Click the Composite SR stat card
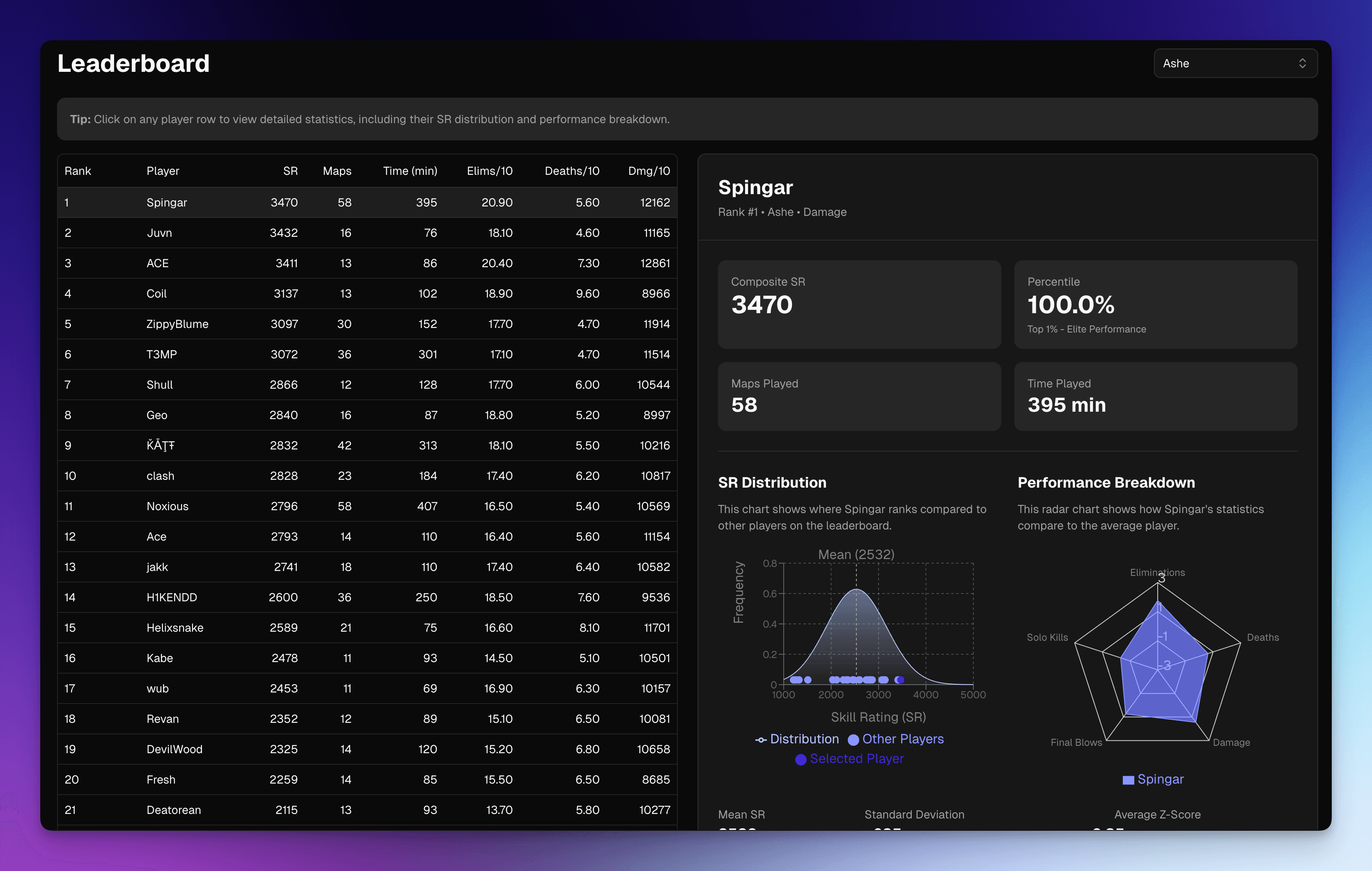Screen dimensions: 1372x871 pyautogui.click(x=859, y=305)
